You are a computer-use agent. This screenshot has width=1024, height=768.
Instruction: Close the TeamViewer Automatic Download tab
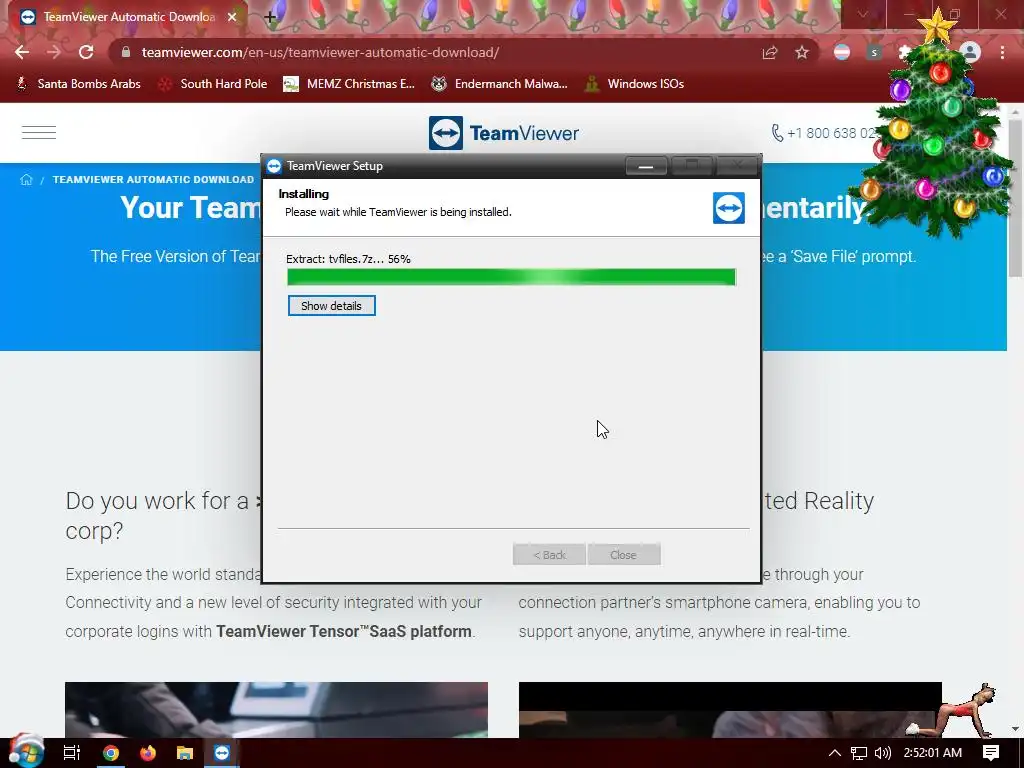[x=232, y=17]
